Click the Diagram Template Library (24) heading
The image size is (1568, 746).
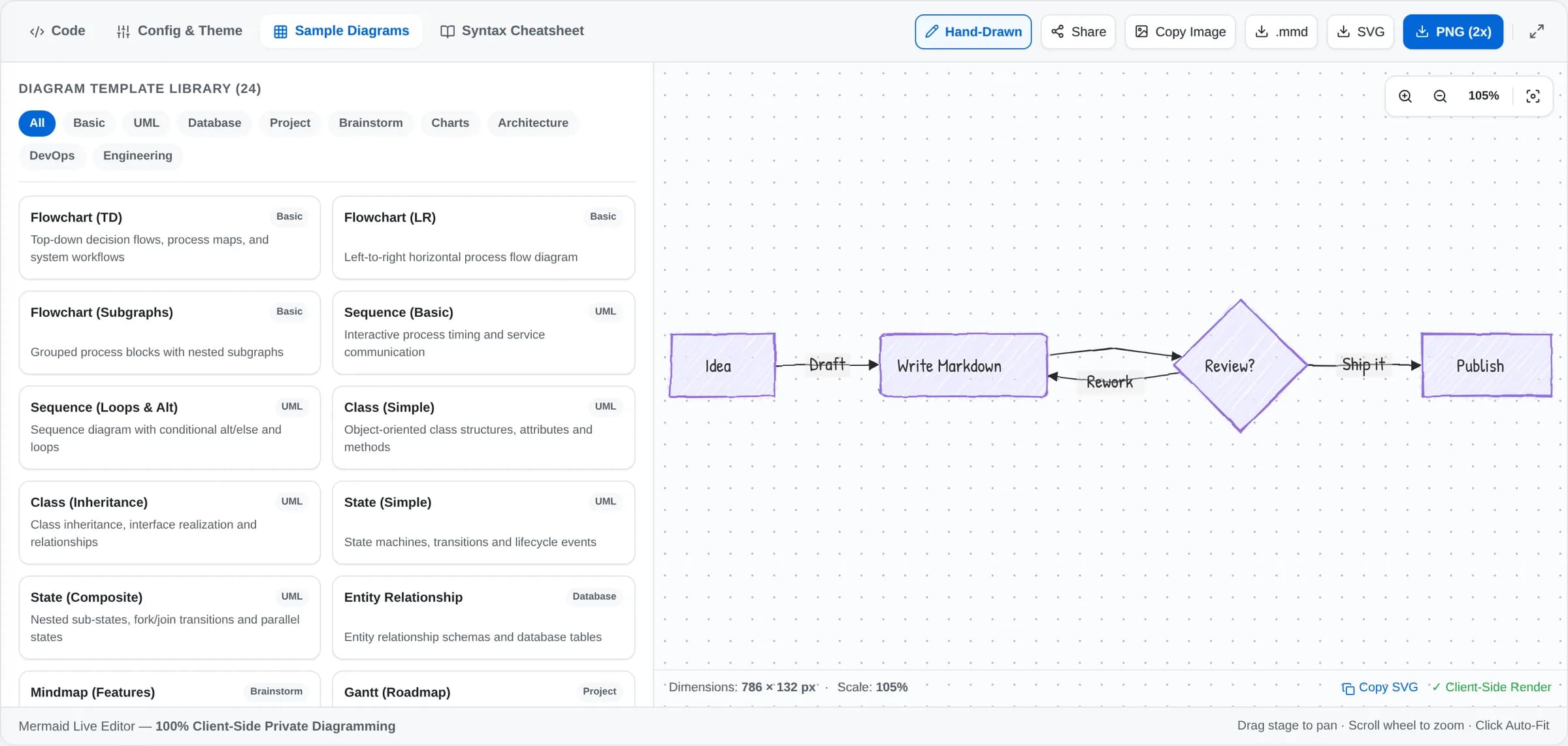pos(140,88)
